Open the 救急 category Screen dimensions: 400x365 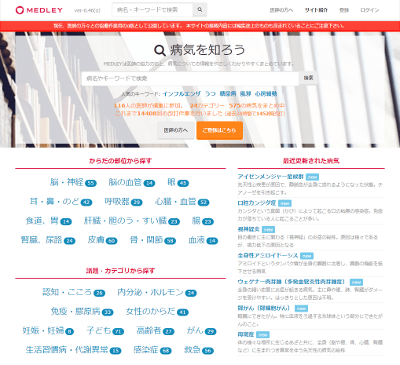point(199,350)
